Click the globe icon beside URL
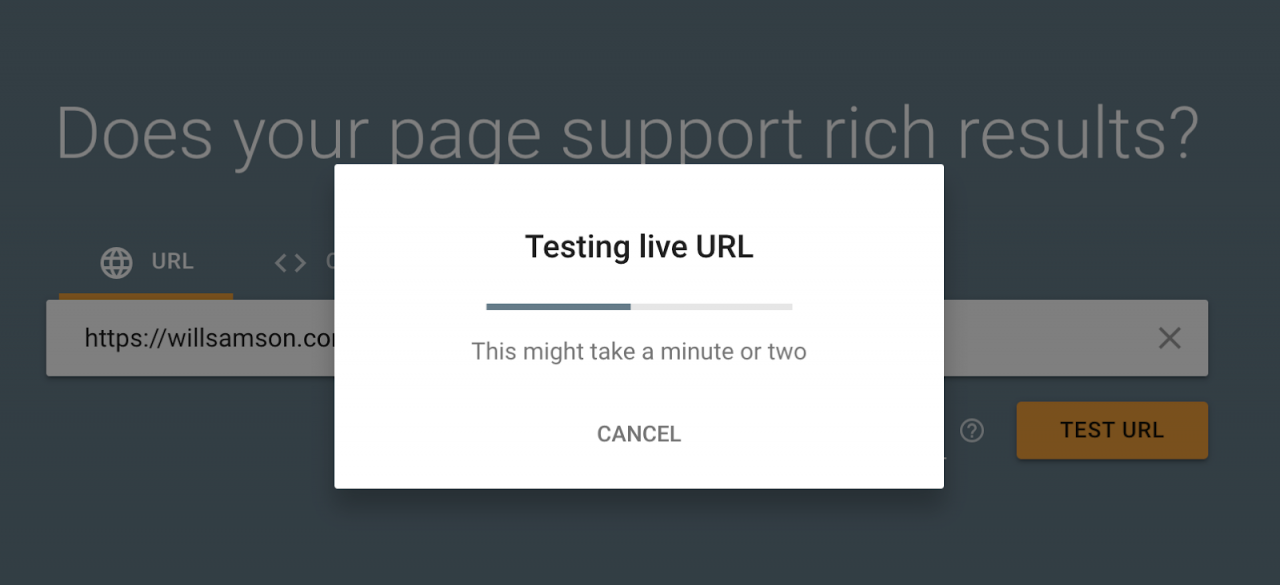This screenshot has width=1280, height=585. tap(116, 262)
